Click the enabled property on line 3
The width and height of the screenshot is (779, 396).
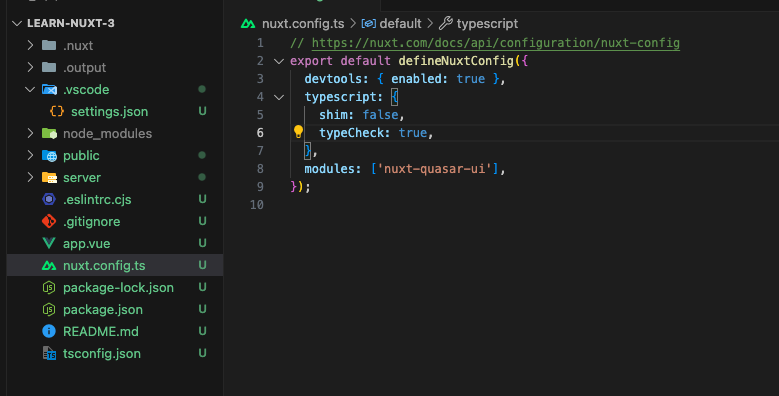coord(416,79)
